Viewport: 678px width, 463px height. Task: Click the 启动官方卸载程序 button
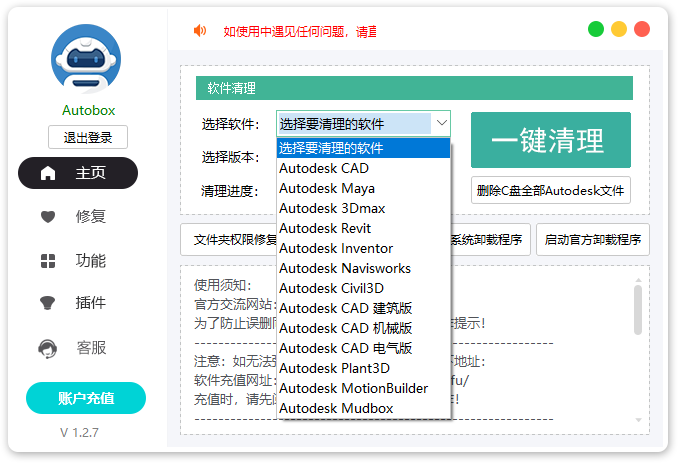[593, 239]
